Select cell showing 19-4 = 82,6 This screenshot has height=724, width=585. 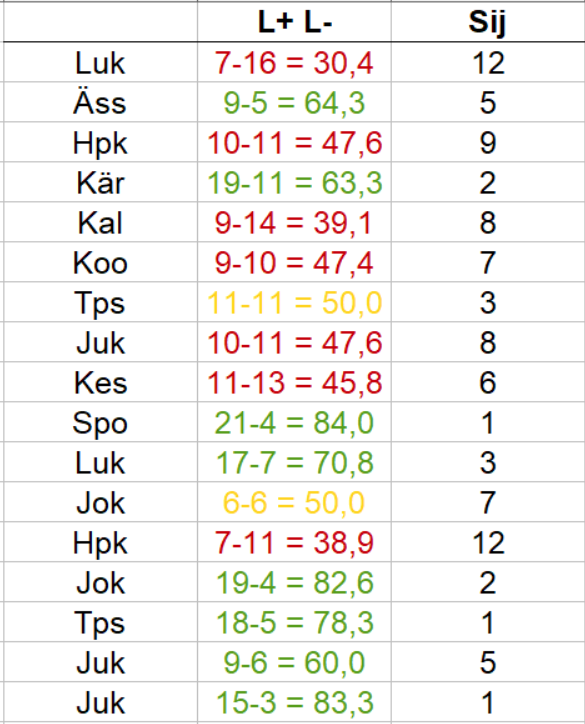[x=294, y=582]
